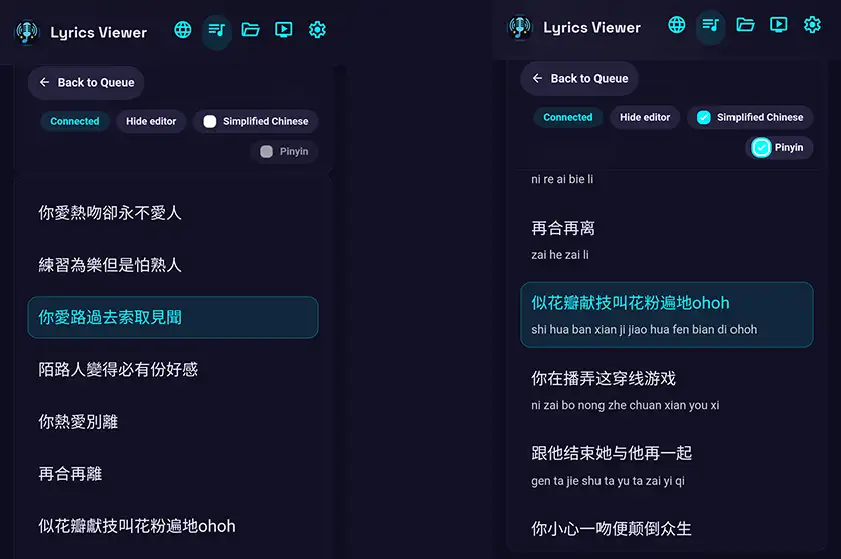Click the microphone logo in right Lyrics Viewer
This screenshot has height=559, width=841.
coord(520,27)
